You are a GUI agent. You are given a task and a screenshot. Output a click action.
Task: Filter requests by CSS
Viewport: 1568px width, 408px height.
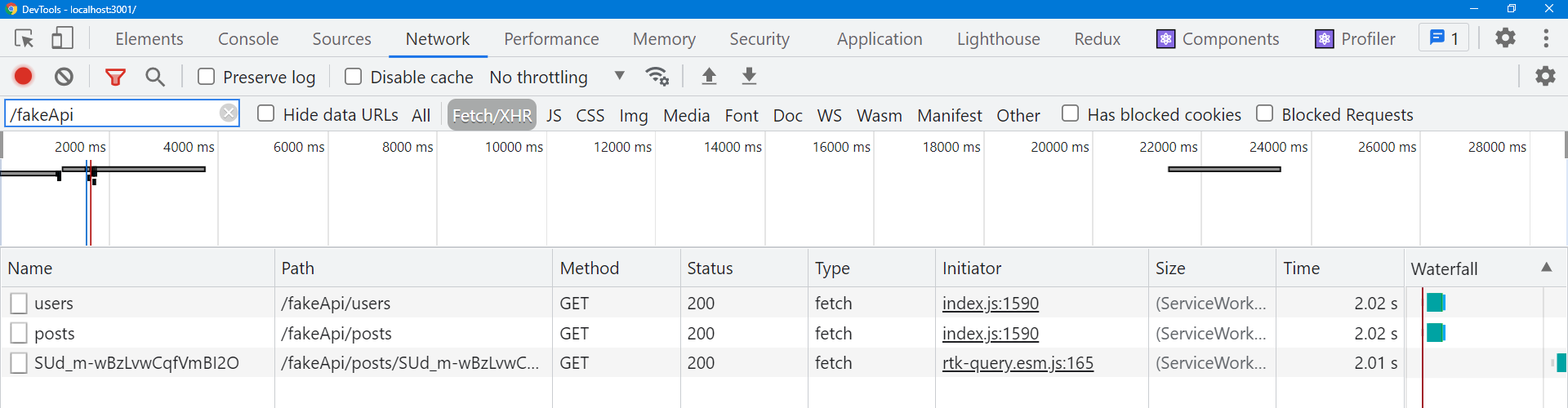pyautogui.click(x=590, y=115)
